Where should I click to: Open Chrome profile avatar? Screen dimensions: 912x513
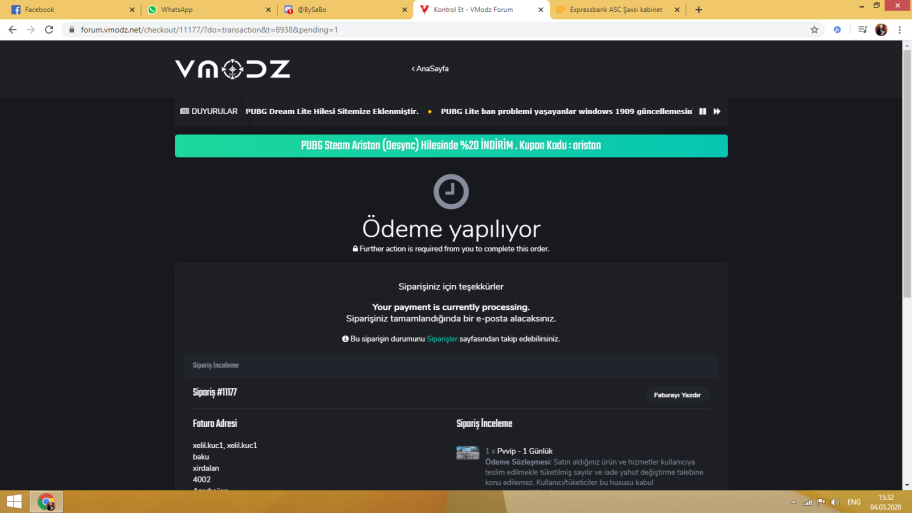tap(881, 30)
